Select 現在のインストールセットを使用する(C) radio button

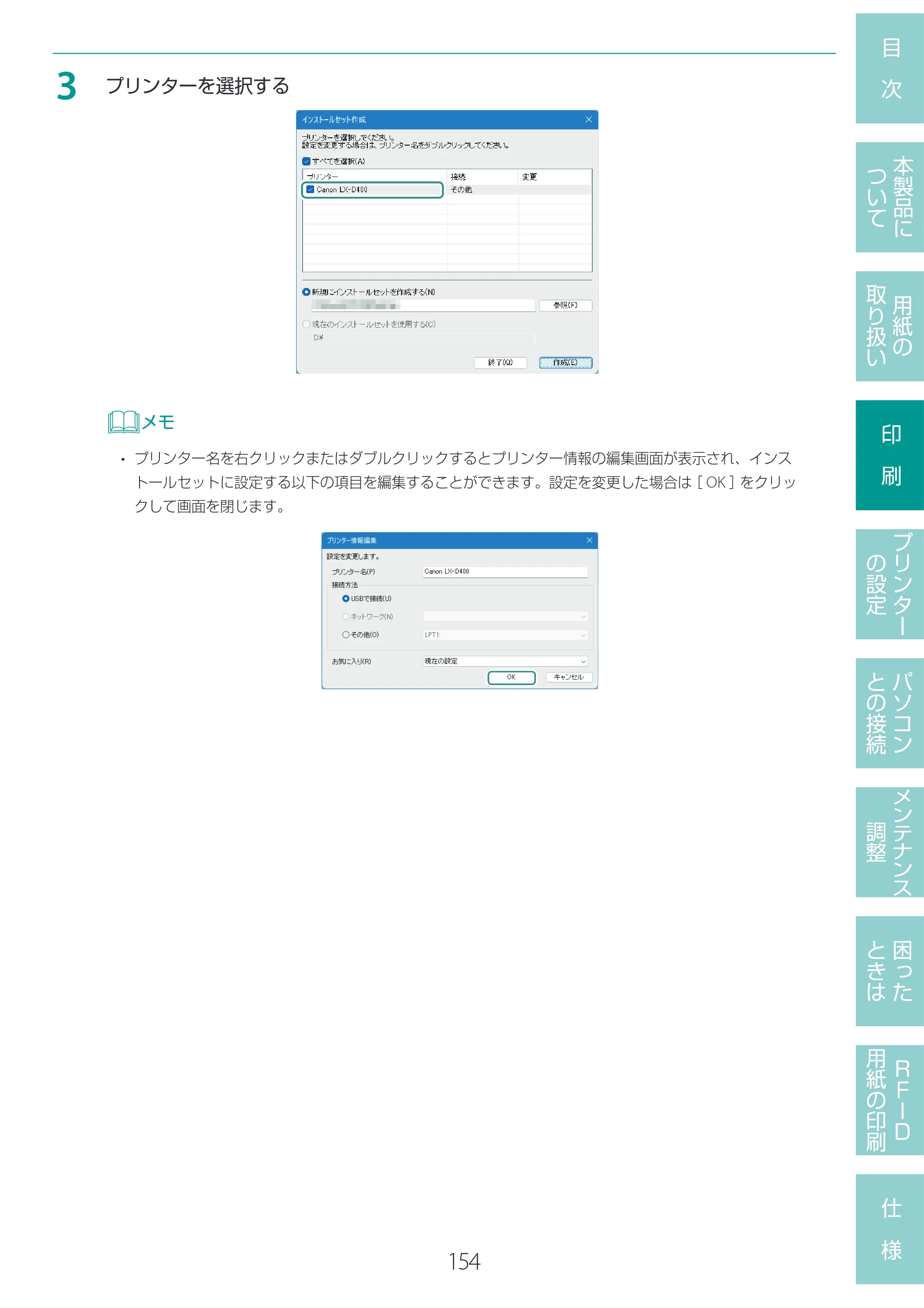click(x=306, y=324)
